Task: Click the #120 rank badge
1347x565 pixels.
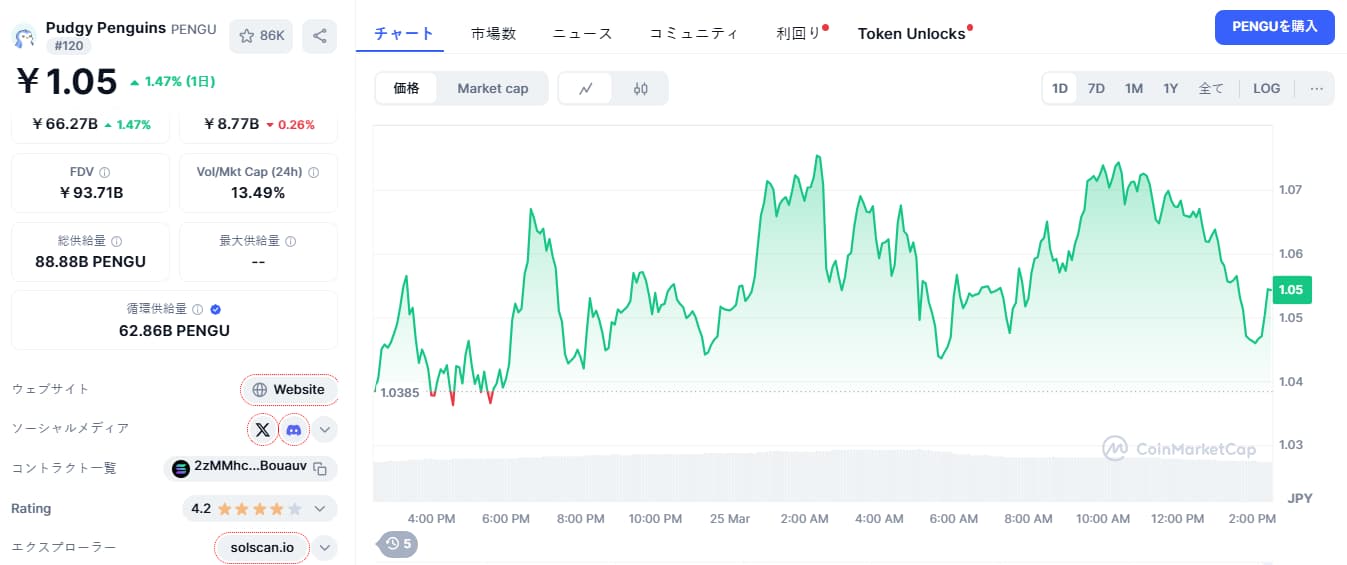Action: 69,45
